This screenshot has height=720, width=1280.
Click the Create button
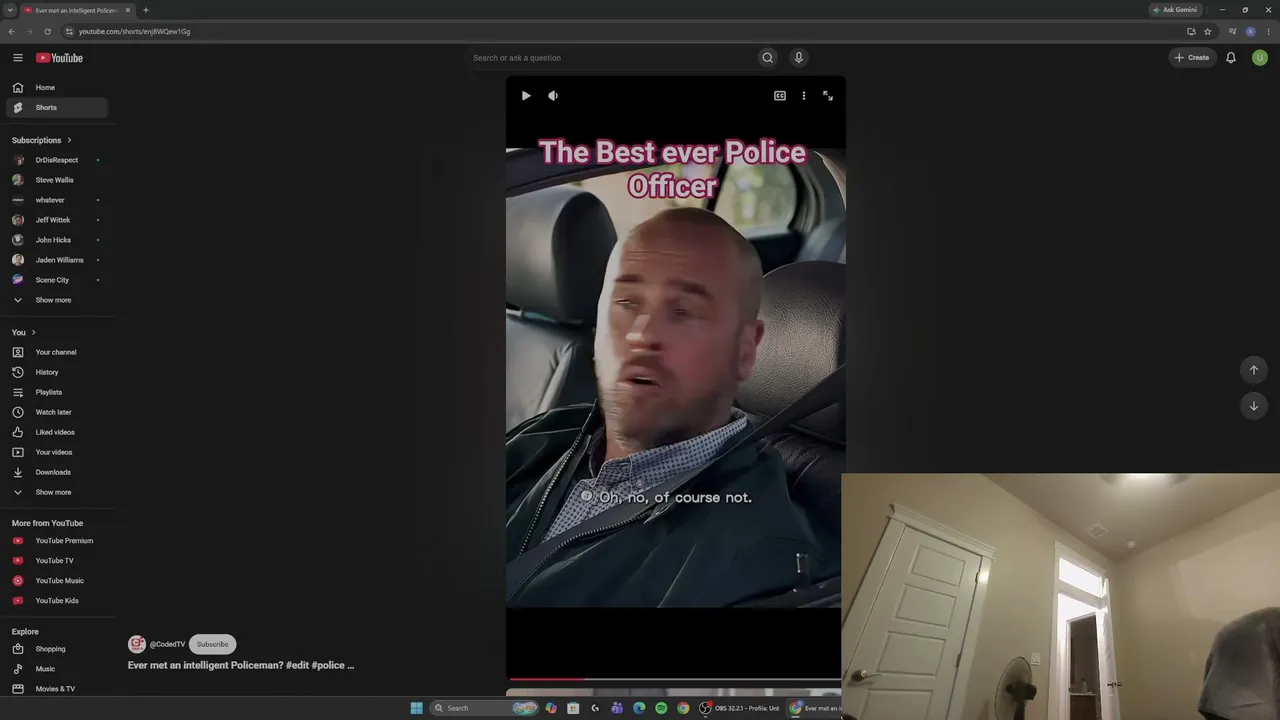(1192, 58)
